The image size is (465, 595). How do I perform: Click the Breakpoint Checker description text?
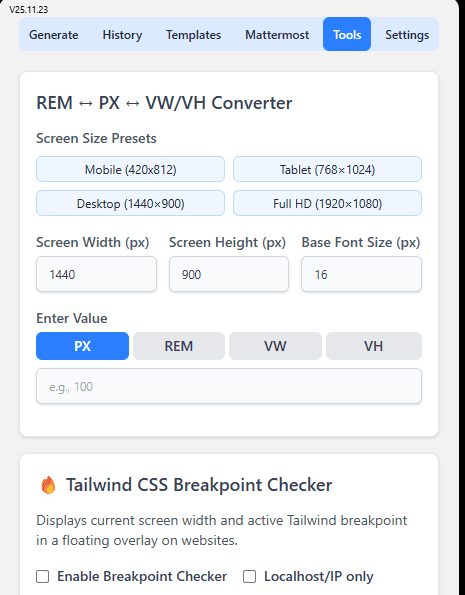[222, 530]
